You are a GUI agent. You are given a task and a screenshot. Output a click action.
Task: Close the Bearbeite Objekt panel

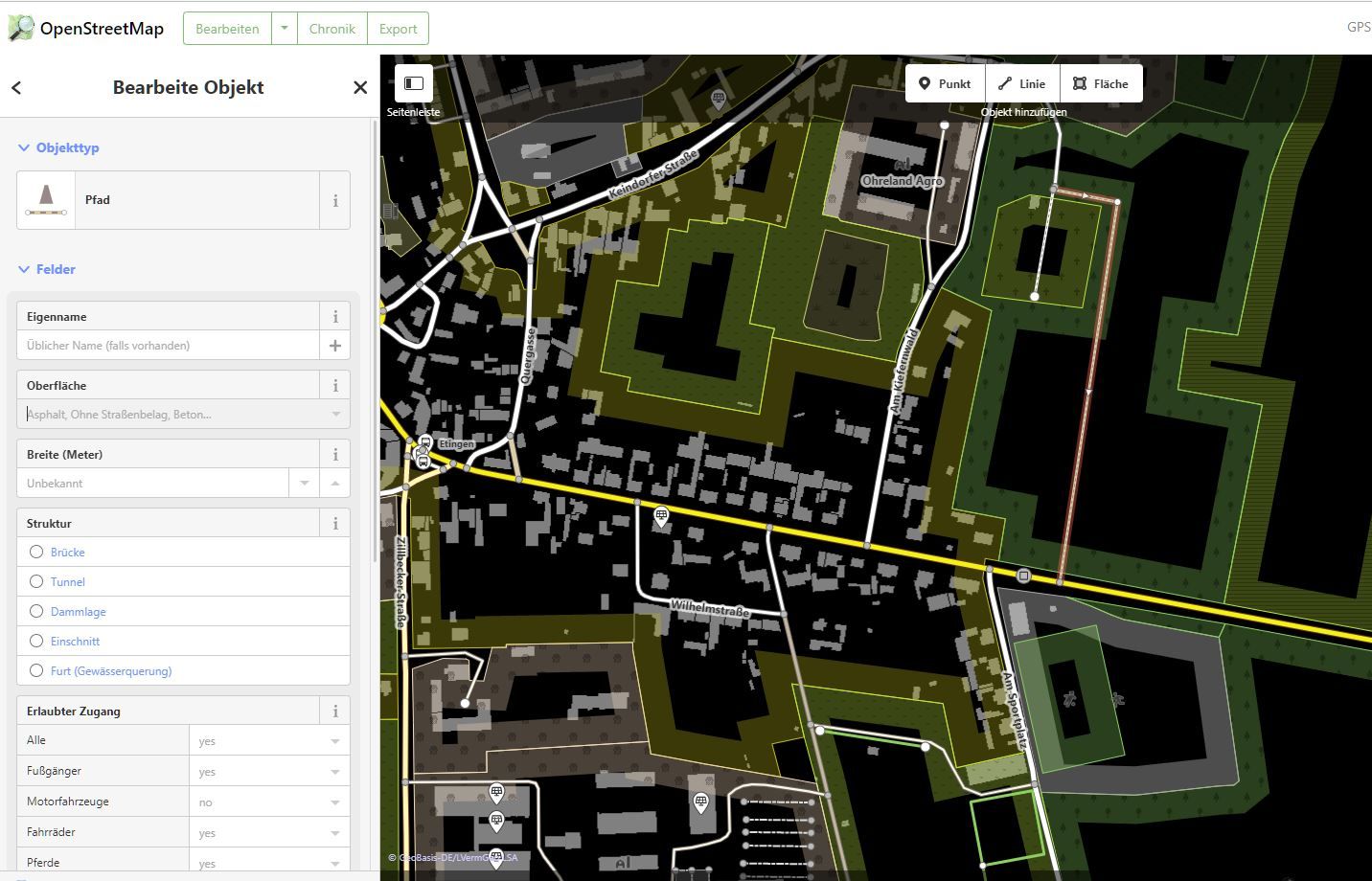click(x=360, y=88)
